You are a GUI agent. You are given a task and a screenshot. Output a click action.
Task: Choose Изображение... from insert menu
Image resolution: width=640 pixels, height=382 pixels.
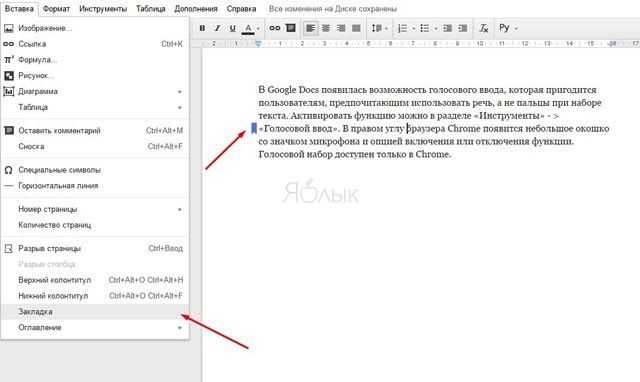point(95,28)
